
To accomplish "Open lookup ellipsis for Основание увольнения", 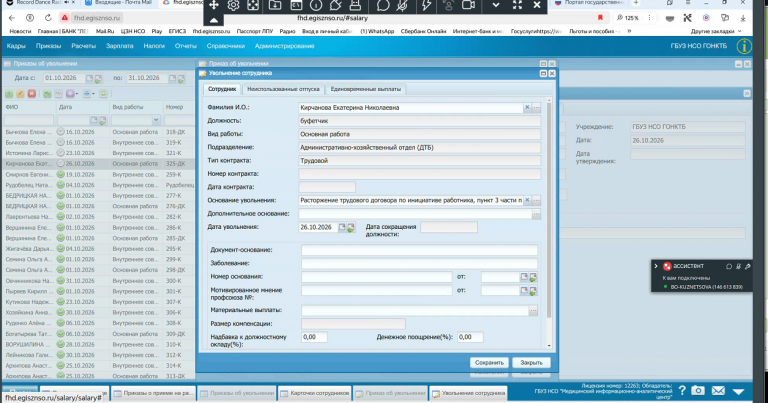I will pyautogui.click(x=536, y=201).
